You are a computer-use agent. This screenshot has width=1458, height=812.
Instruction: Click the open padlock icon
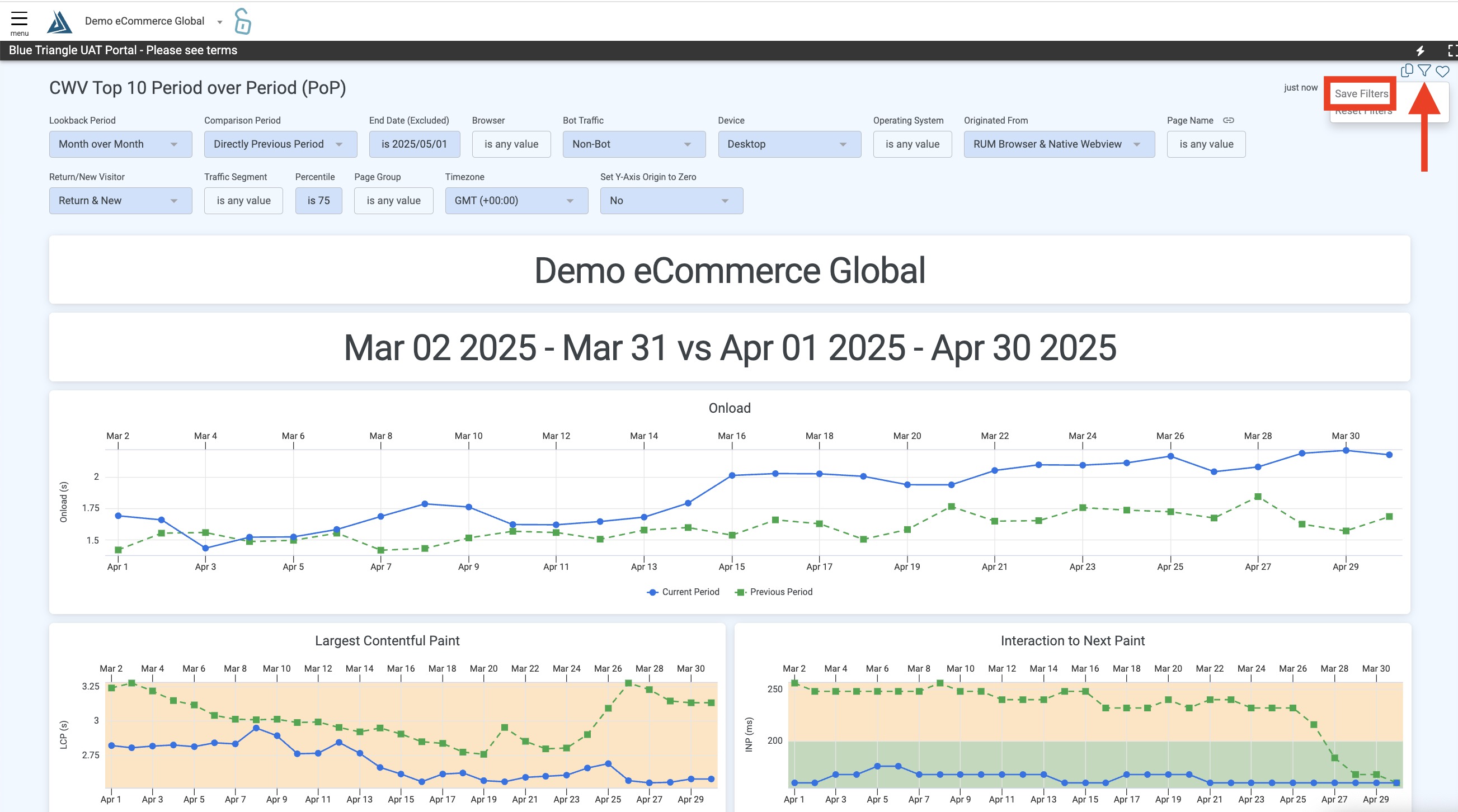click(x=243, y=21)
